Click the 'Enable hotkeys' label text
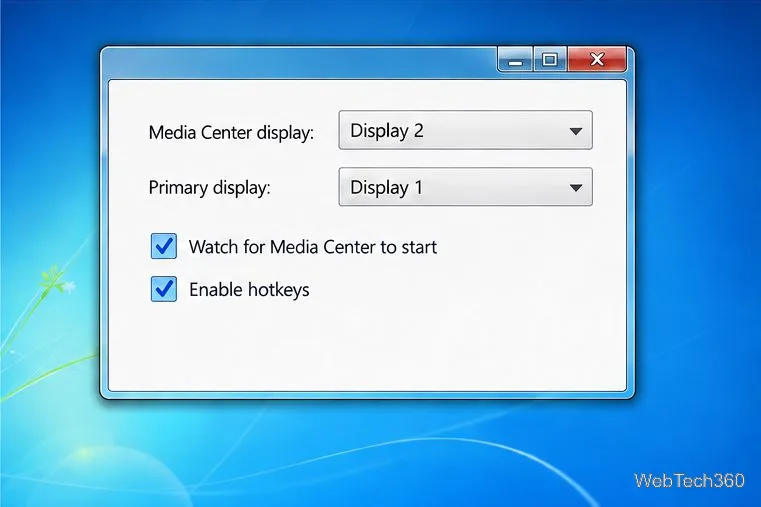This screenshot has width=761, height=507. 249,290
